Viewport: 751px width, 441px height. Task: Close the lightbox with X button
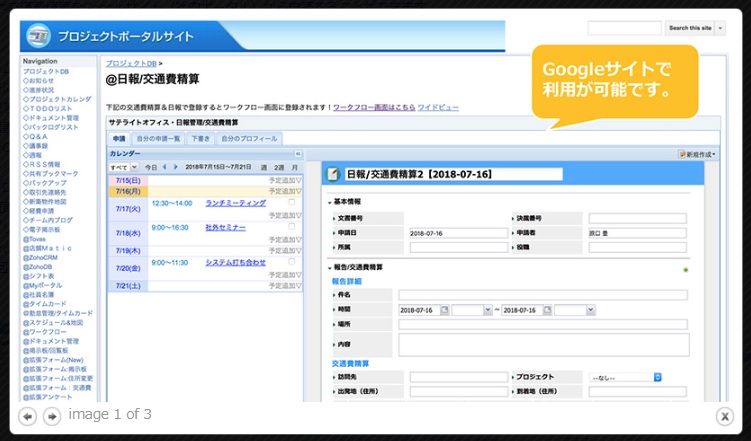pos(725,417)
